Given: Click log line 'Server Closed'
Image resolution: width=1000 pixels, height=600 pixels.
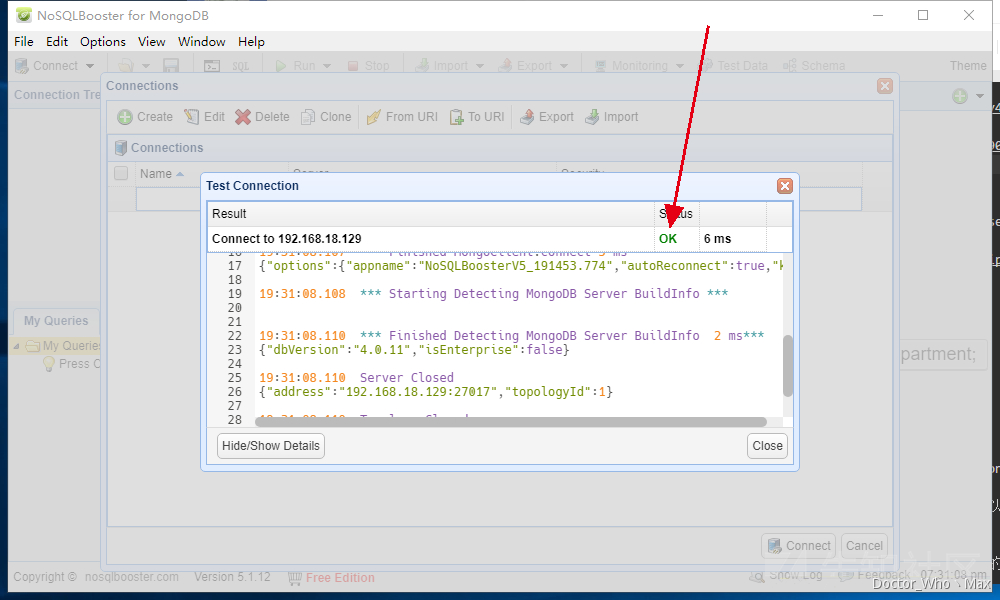Looking at the screenshot, I should click(x=357, y=377).
